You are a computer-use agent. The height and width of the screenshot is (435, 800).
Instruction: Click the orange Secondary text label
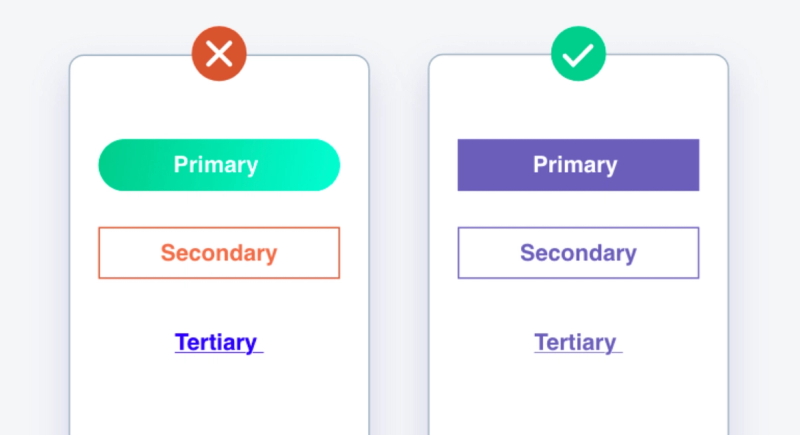219,253
